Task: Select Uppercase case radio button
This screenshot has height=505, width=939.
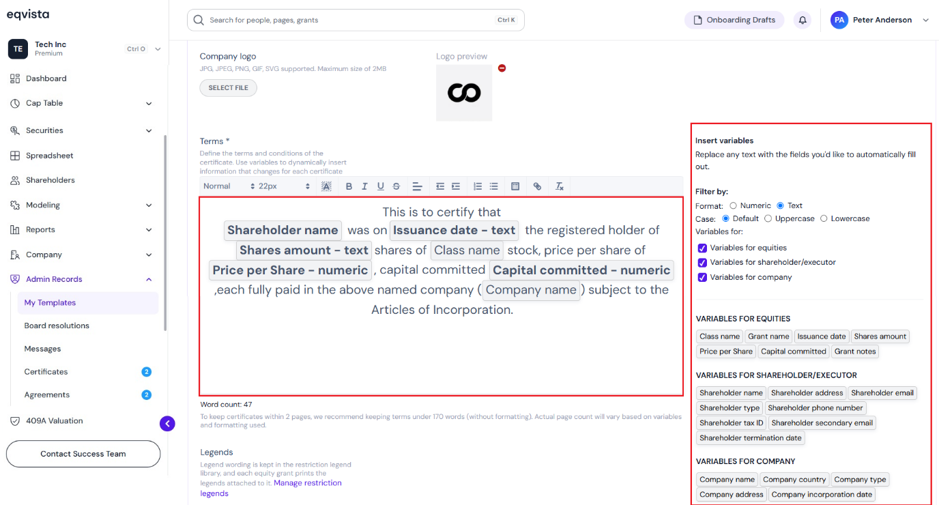Action: click(768, 219)
